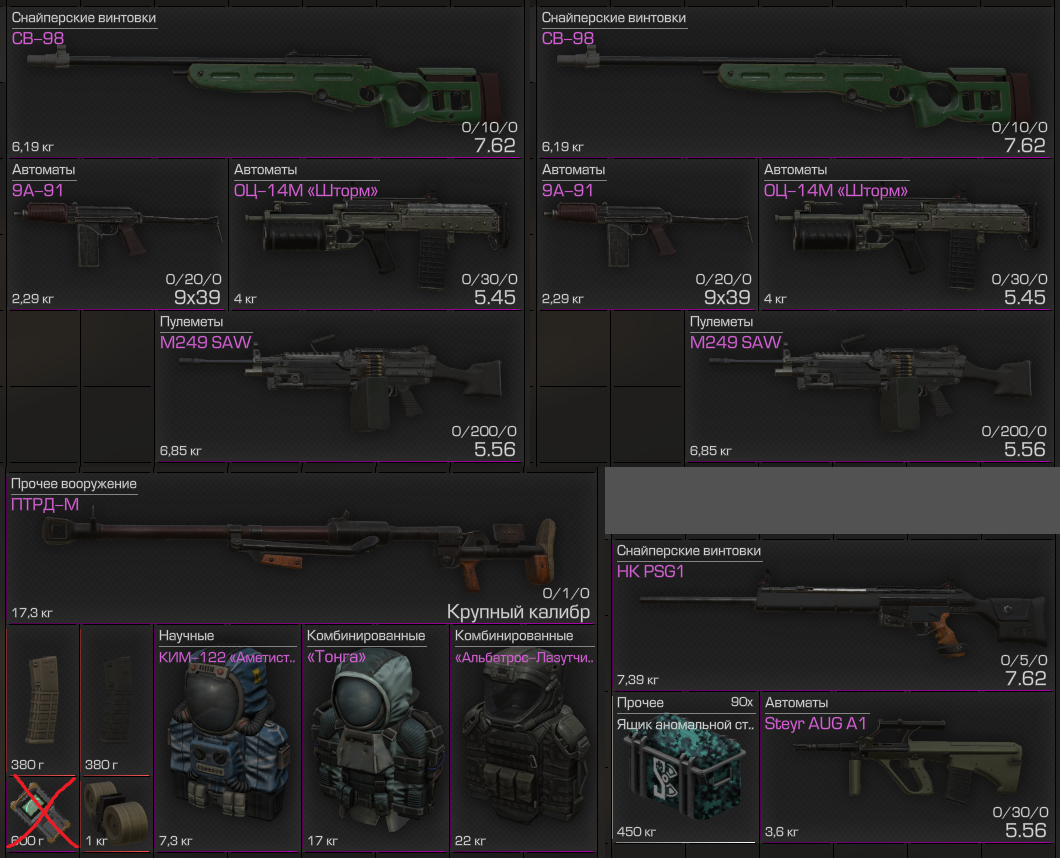The image size is (1060, 858).
Task: Pick the M249 SAW in left inventory
Action: click(x=339, y=386)
